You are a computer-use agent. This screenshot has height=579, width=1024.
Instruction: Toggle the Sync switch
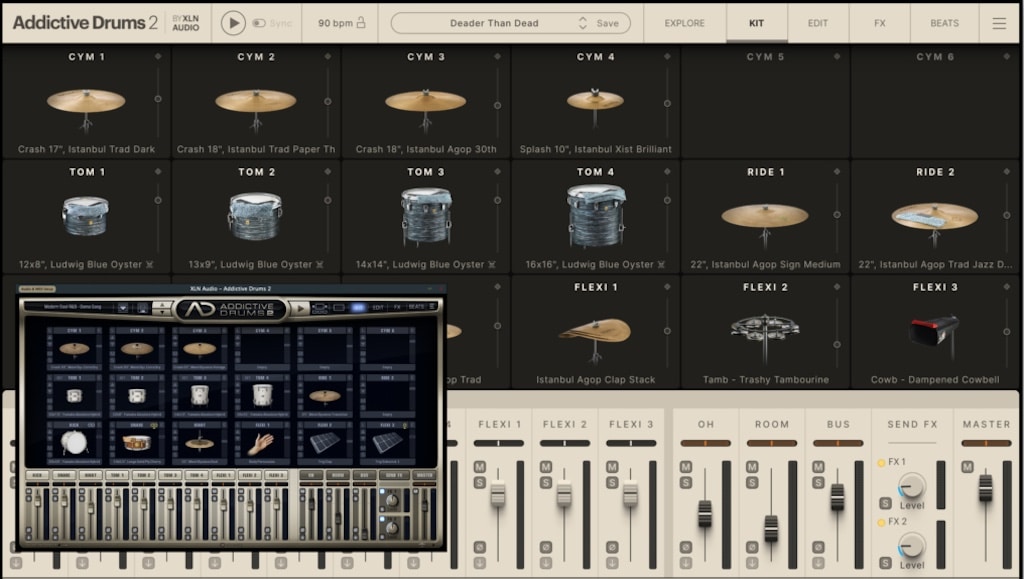[259, 23]
